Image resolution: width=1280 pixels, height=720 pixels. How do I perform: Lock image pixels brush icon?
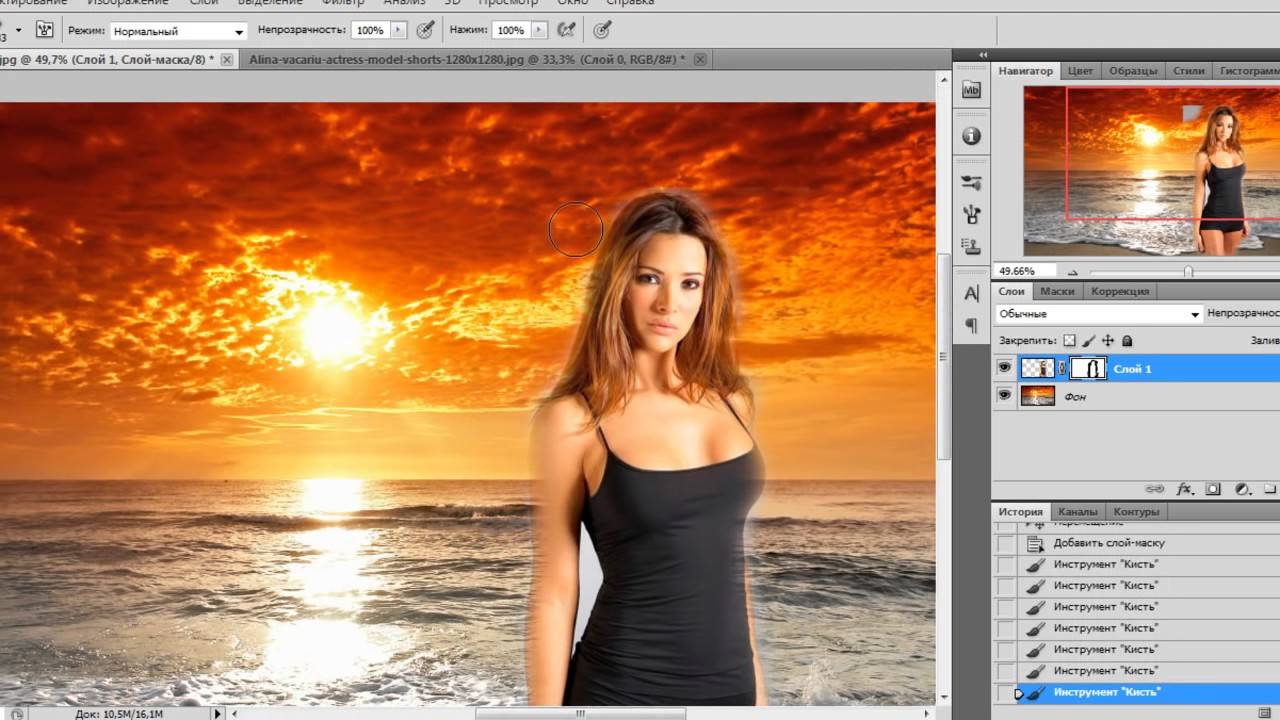[1089, 341]
